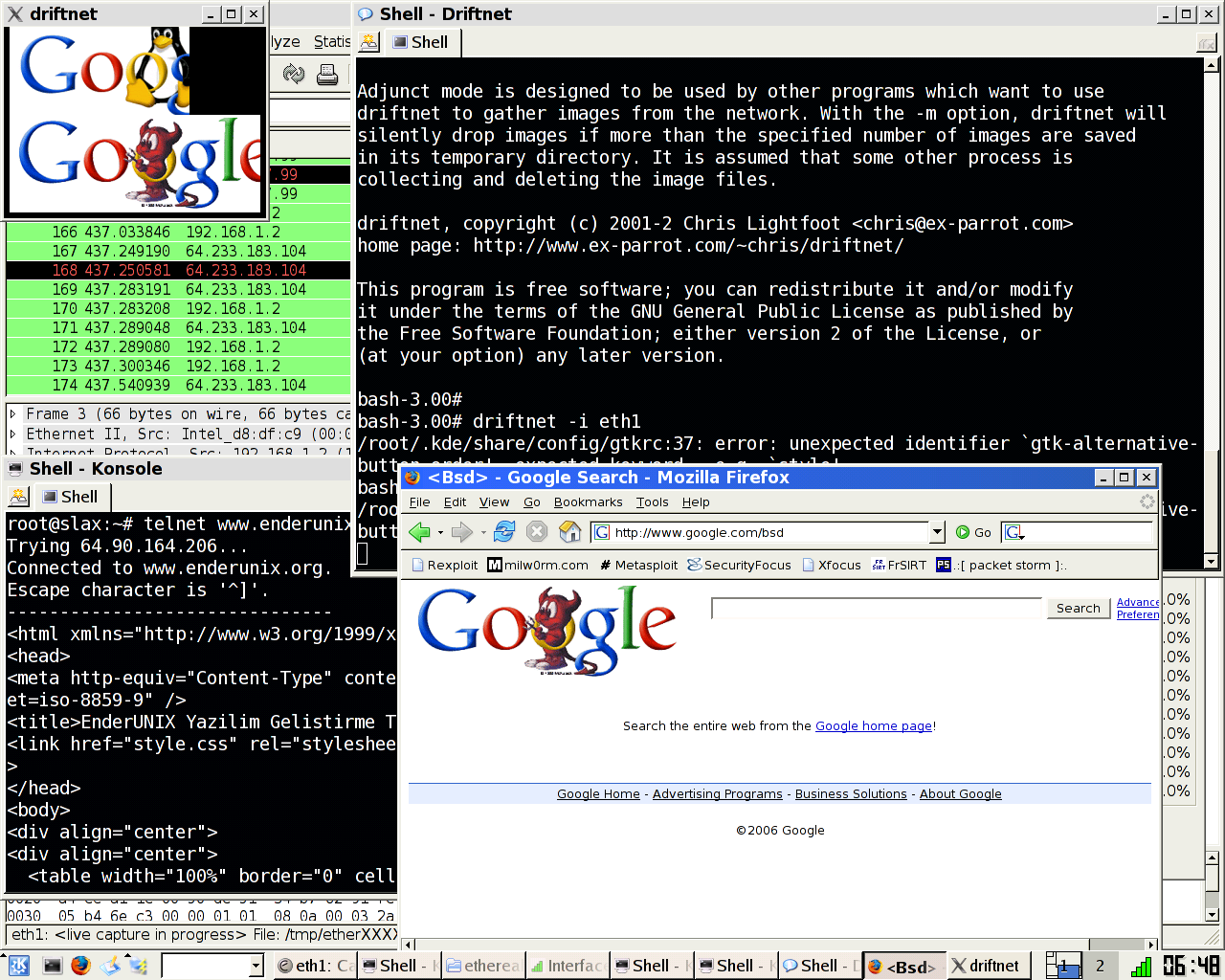Image resolution: width=1225 pixels, height=980 pixels.
Task: Click the print icon in Ethereal toolbar
Action: [x=327, y=74]
